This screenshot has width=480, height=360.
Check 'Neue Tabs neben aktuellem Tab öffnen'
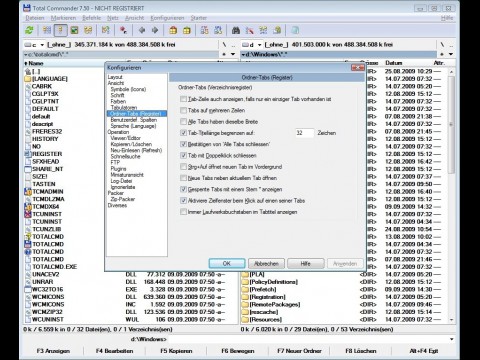[183, 178]
